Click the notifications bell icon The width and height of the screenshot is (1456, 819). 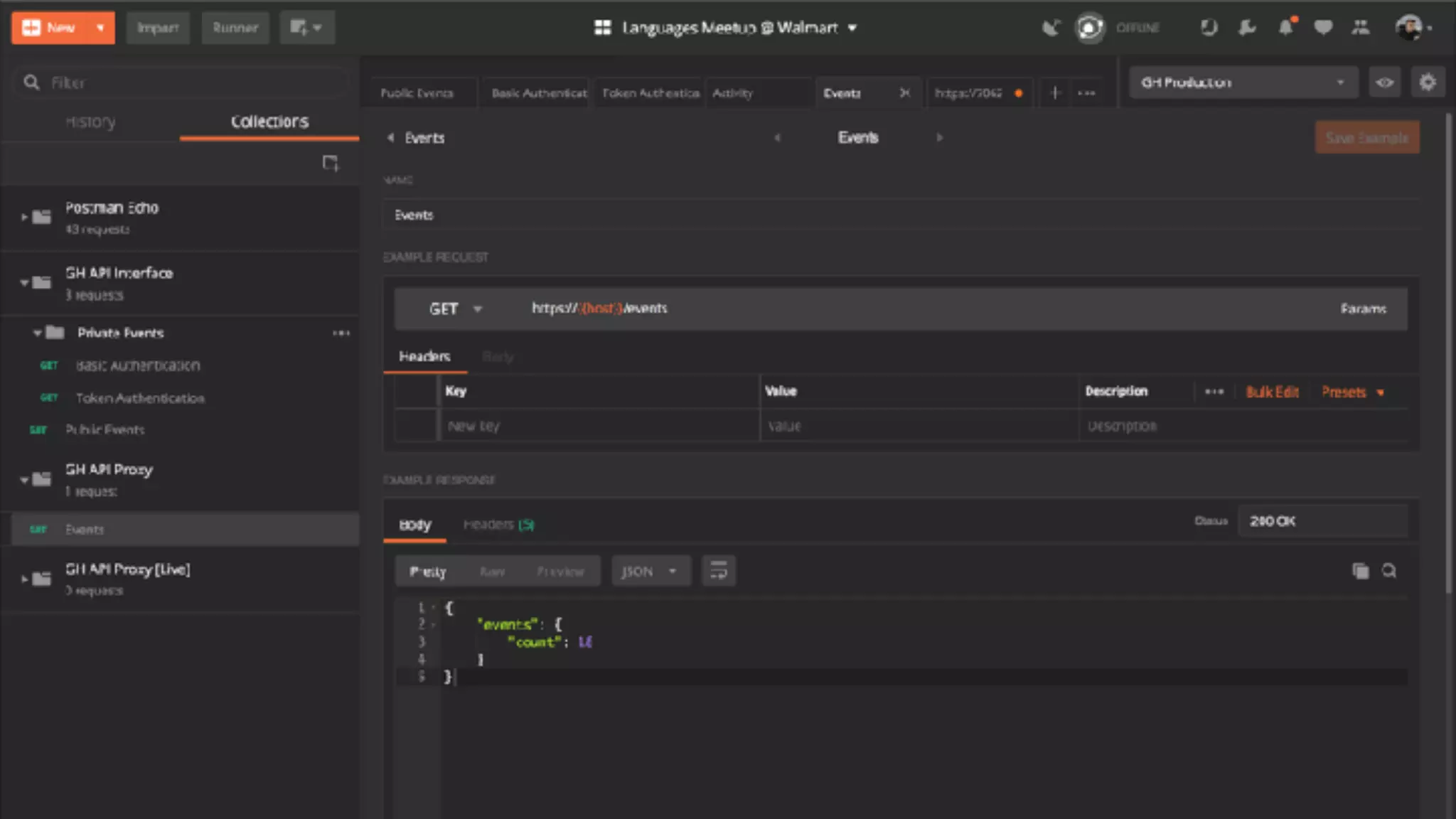(1285, 28)
